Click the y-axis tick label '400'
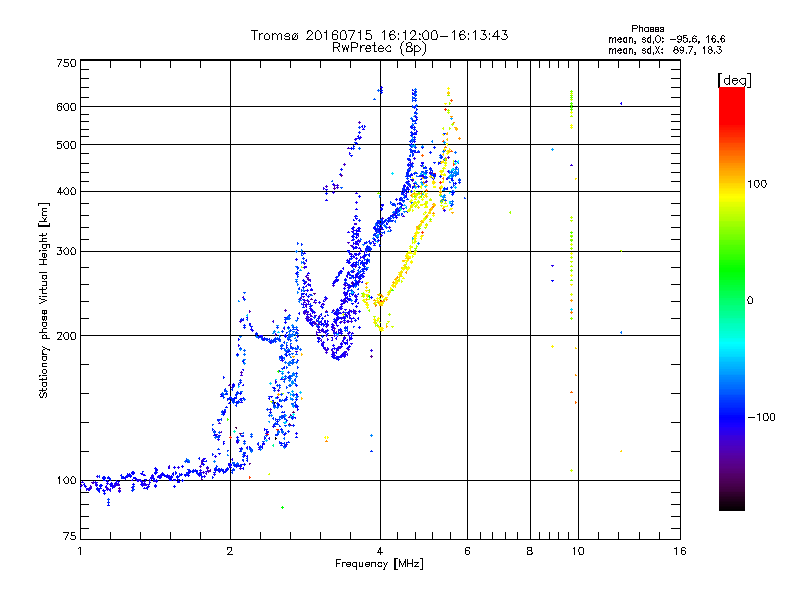Screen dimensions: 800x600 [x=66, y=192]
